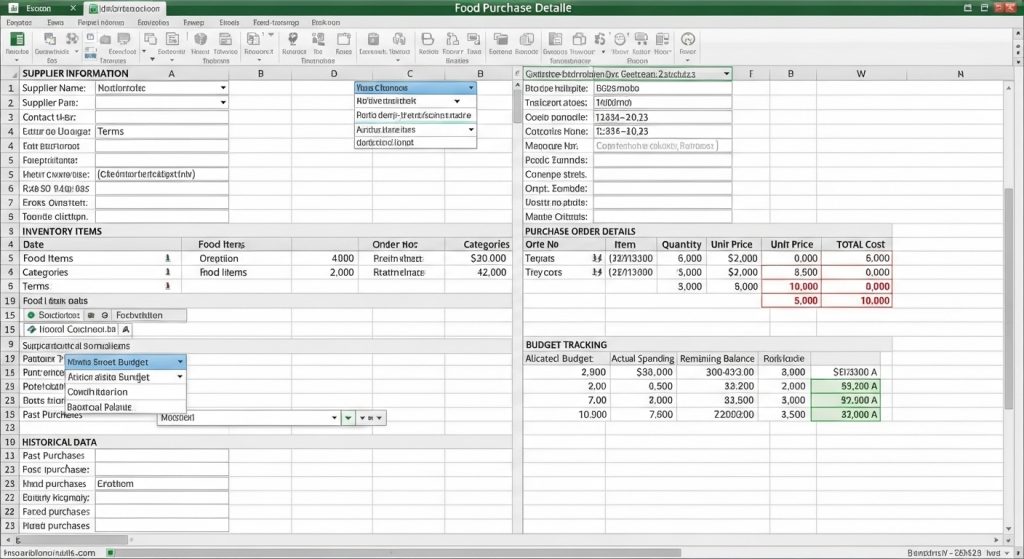Click the Contact input field in supplier section

[x=162, y=117]
